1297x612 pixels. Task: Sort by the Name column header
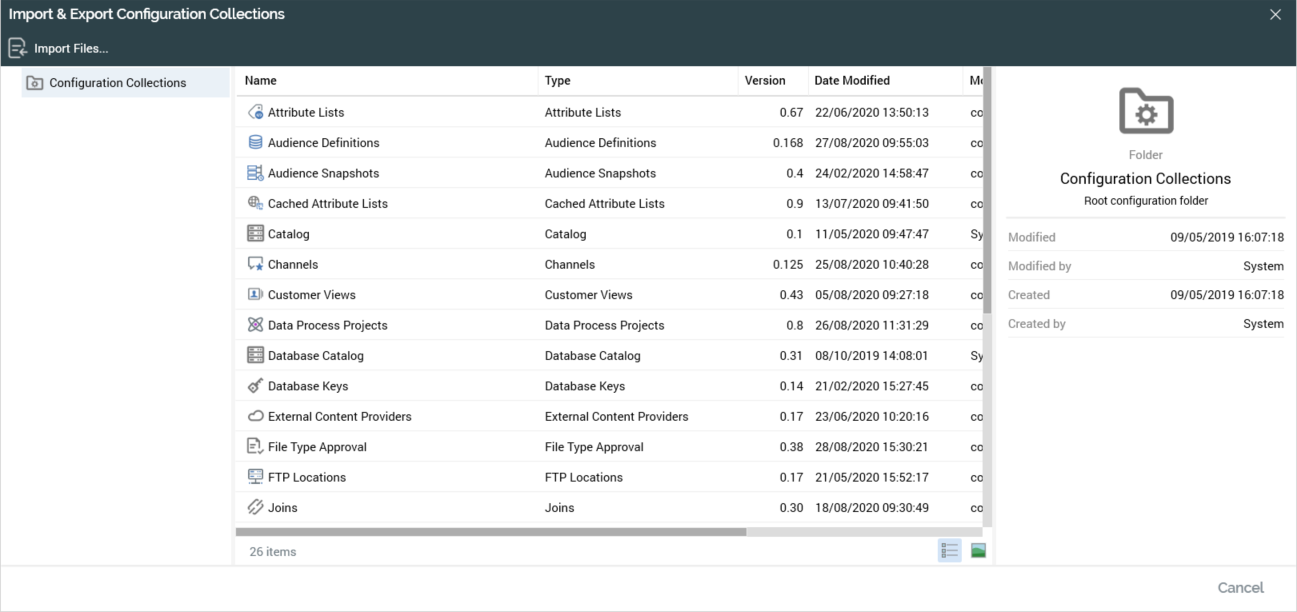261,81
